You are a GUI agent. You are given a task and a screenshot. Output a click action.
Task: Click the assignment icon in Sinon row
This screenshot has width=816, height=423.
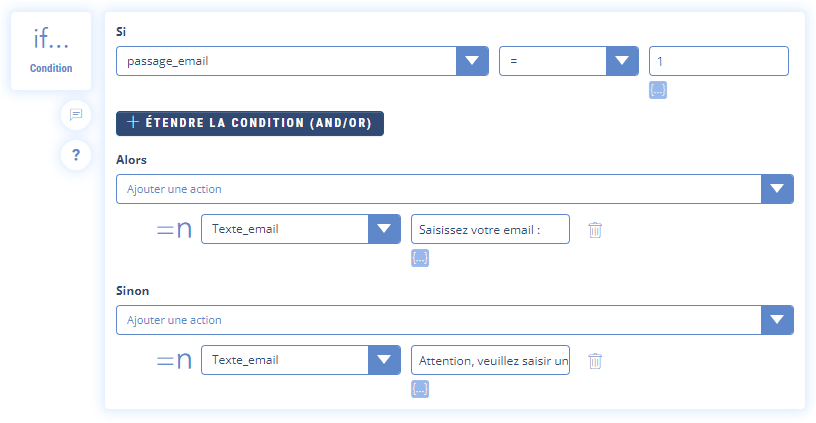tap(174, 361)
